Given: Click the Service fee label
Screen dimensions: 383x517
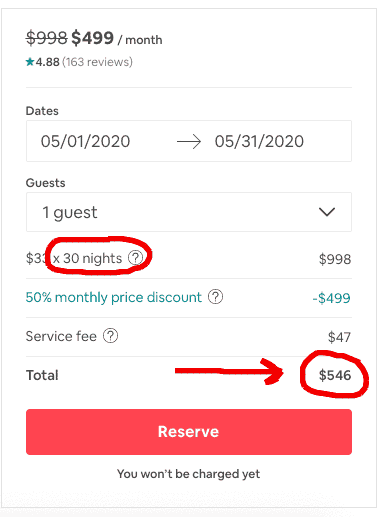Looking at the screenshot, I should tap(61, 336).
